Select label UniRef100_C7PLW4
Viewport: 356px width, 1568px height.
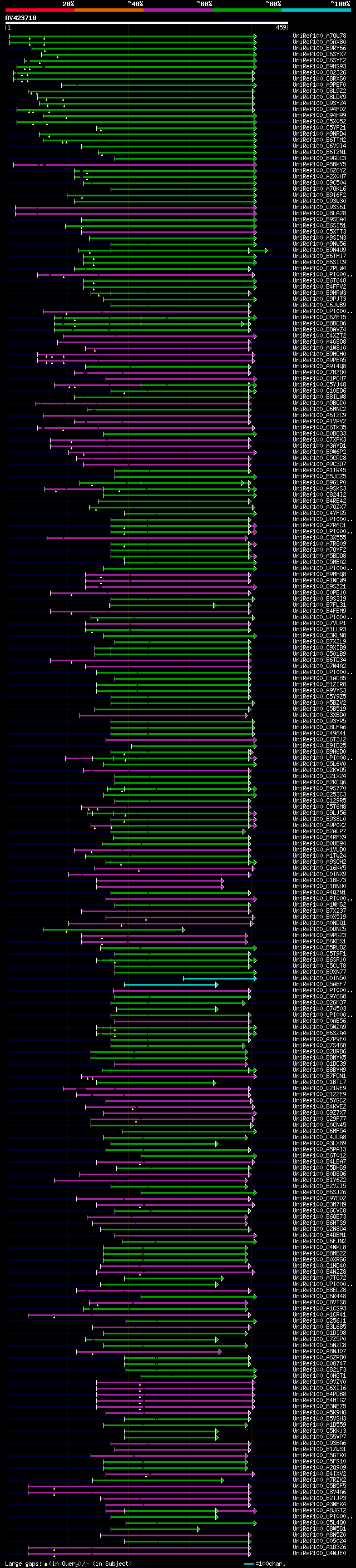click(319, 269)
